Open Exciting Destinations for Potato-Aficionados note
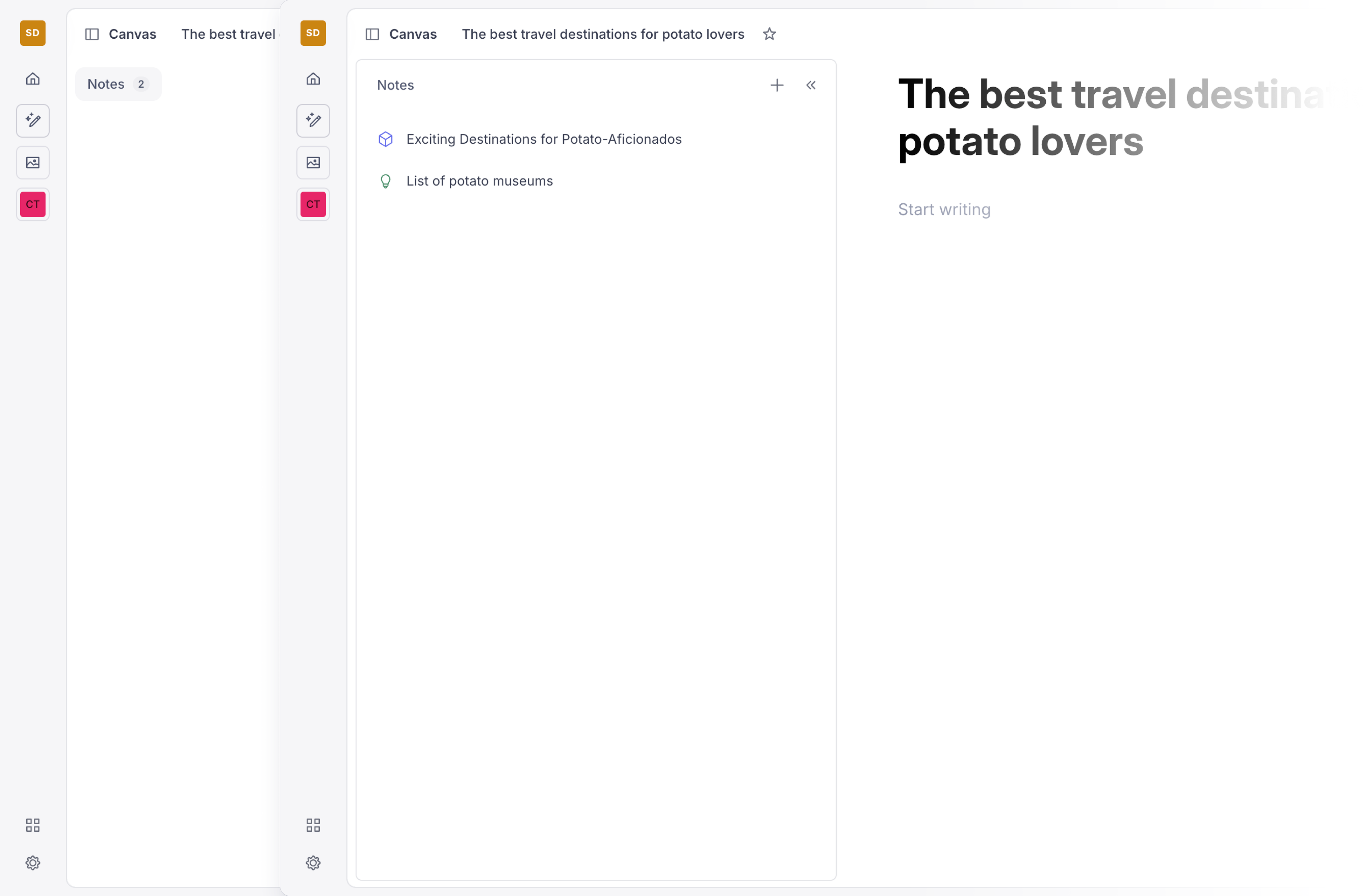 [x=543, y=139]
